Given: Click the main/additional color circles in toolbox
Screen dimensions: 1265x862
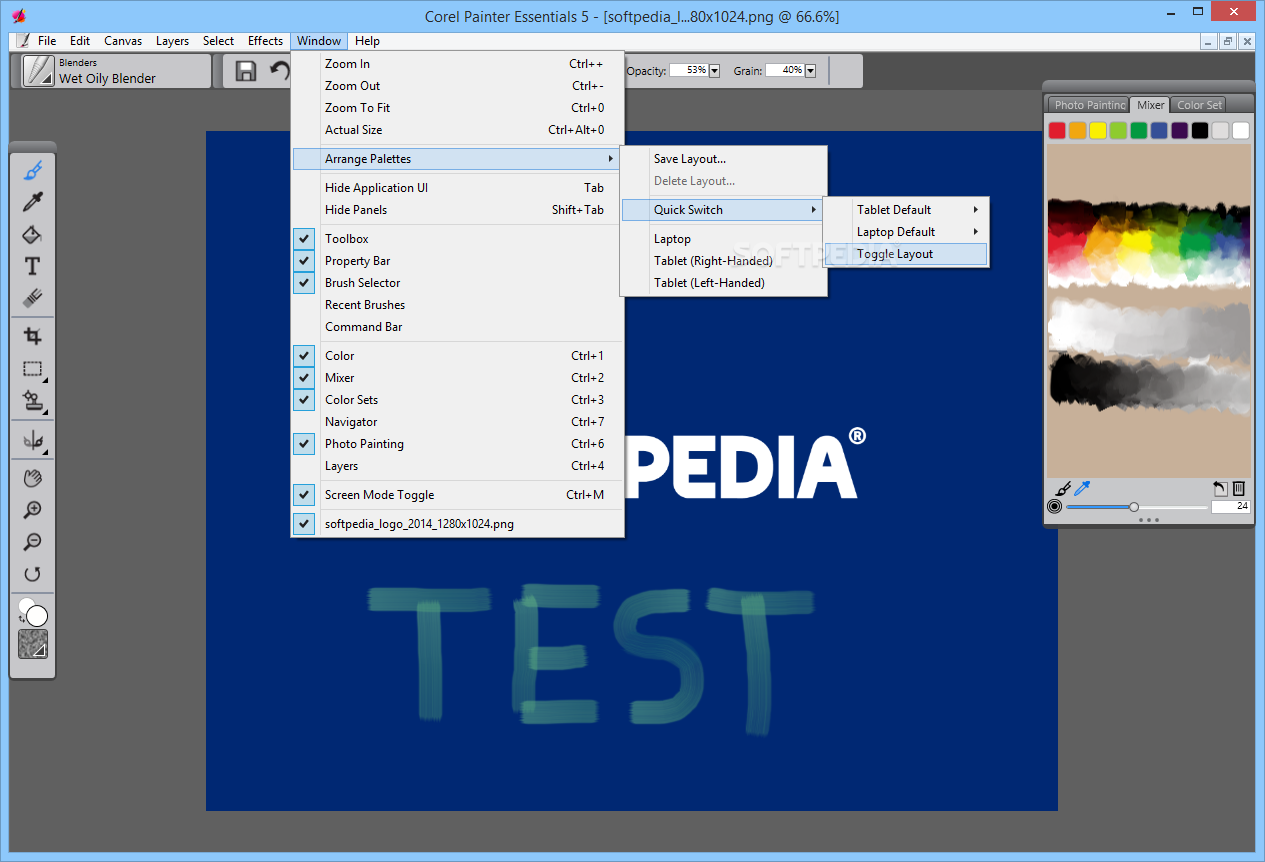Looking at the screenshot, I should click(33, 612).
